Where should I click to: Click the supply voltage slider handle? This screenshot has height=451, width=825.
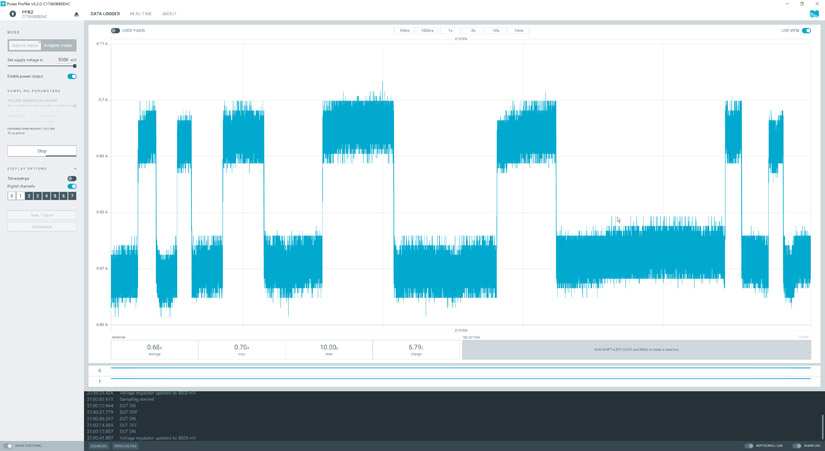click(x=74, y=66)
